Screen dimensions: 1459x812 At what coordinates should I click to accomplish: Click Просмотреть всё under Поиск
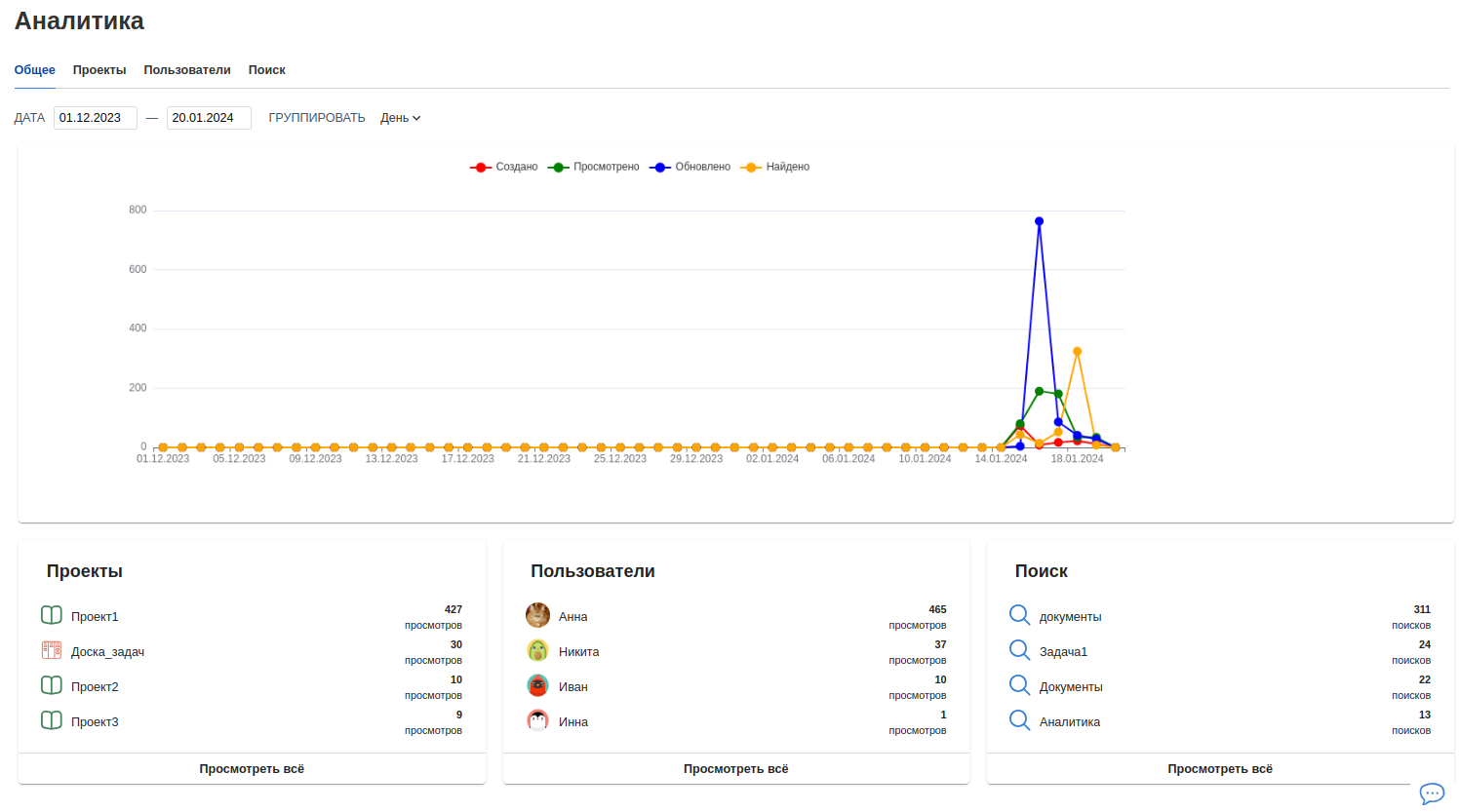(x=1220, y=769)
